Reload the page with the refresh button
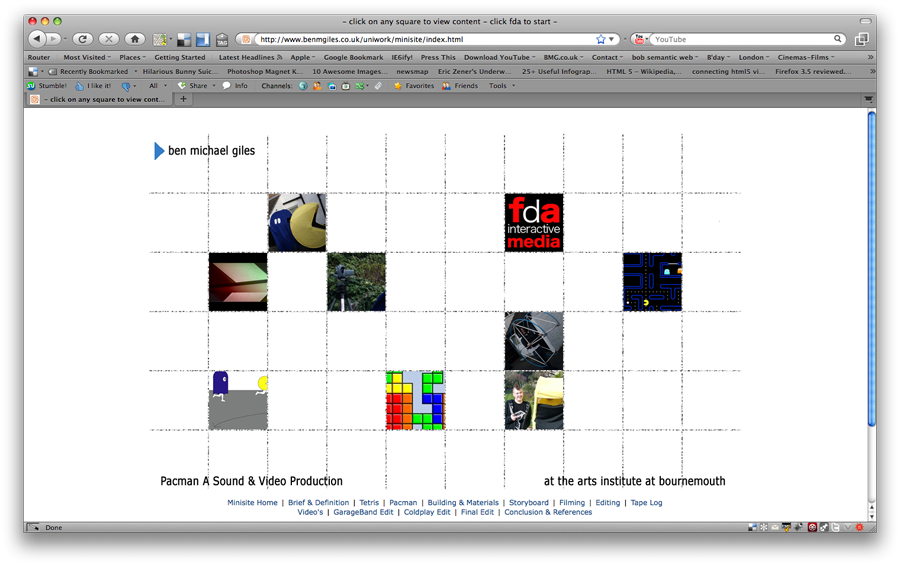Image resolution: width=900 pixels, height=565 pixels. [83, 39]
